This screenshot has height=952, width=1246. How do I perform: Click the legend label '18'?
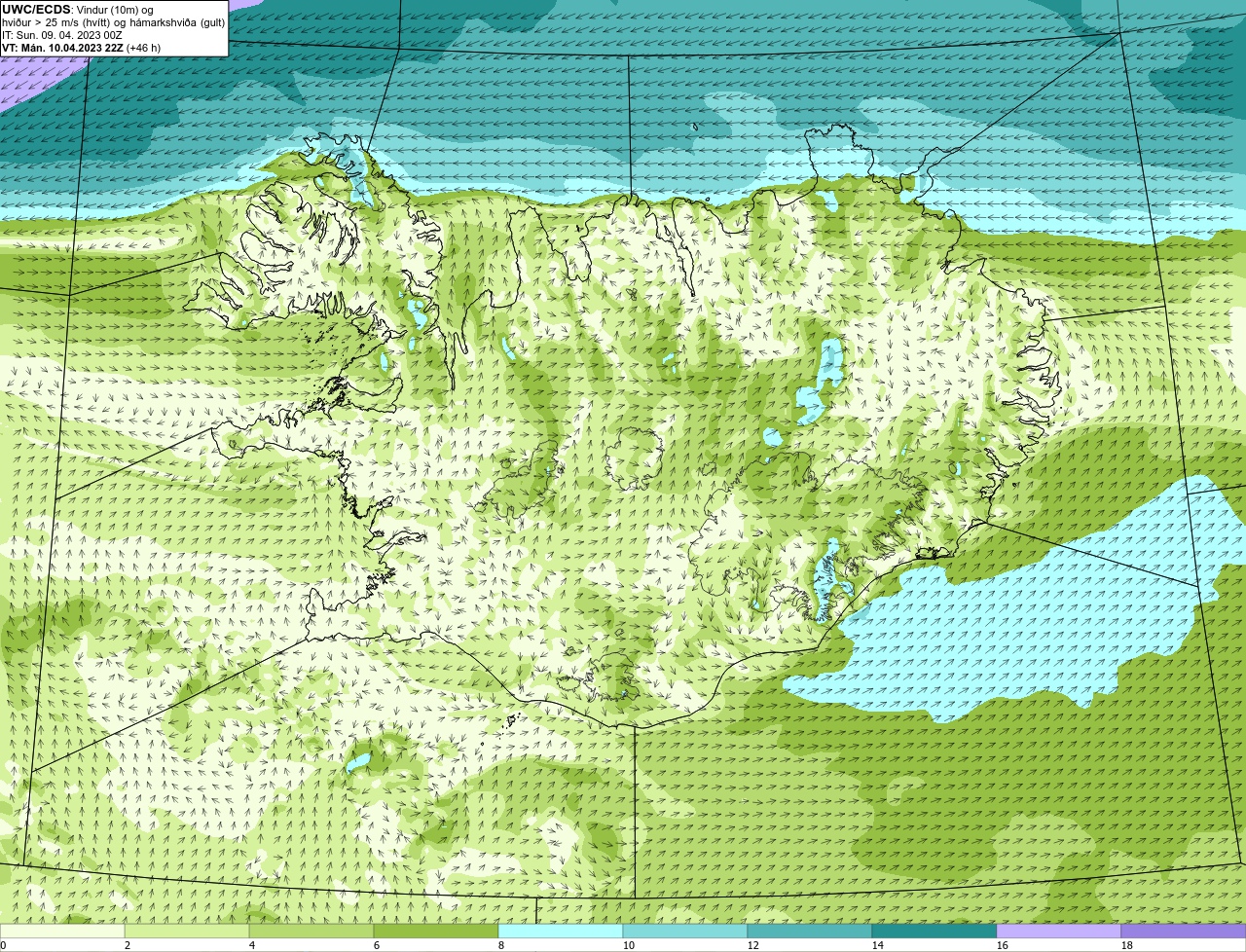click(1127, 945)
